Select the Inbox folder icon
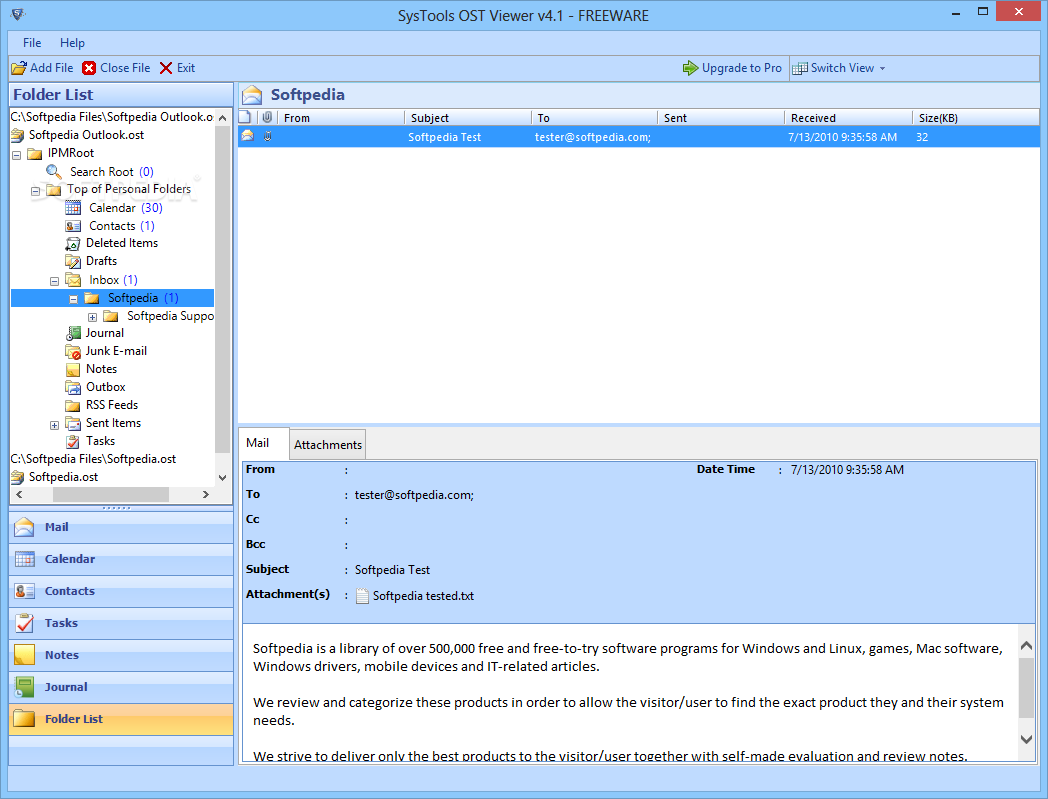The height and width of the screenshot is (799, 1048). [74, 280]
